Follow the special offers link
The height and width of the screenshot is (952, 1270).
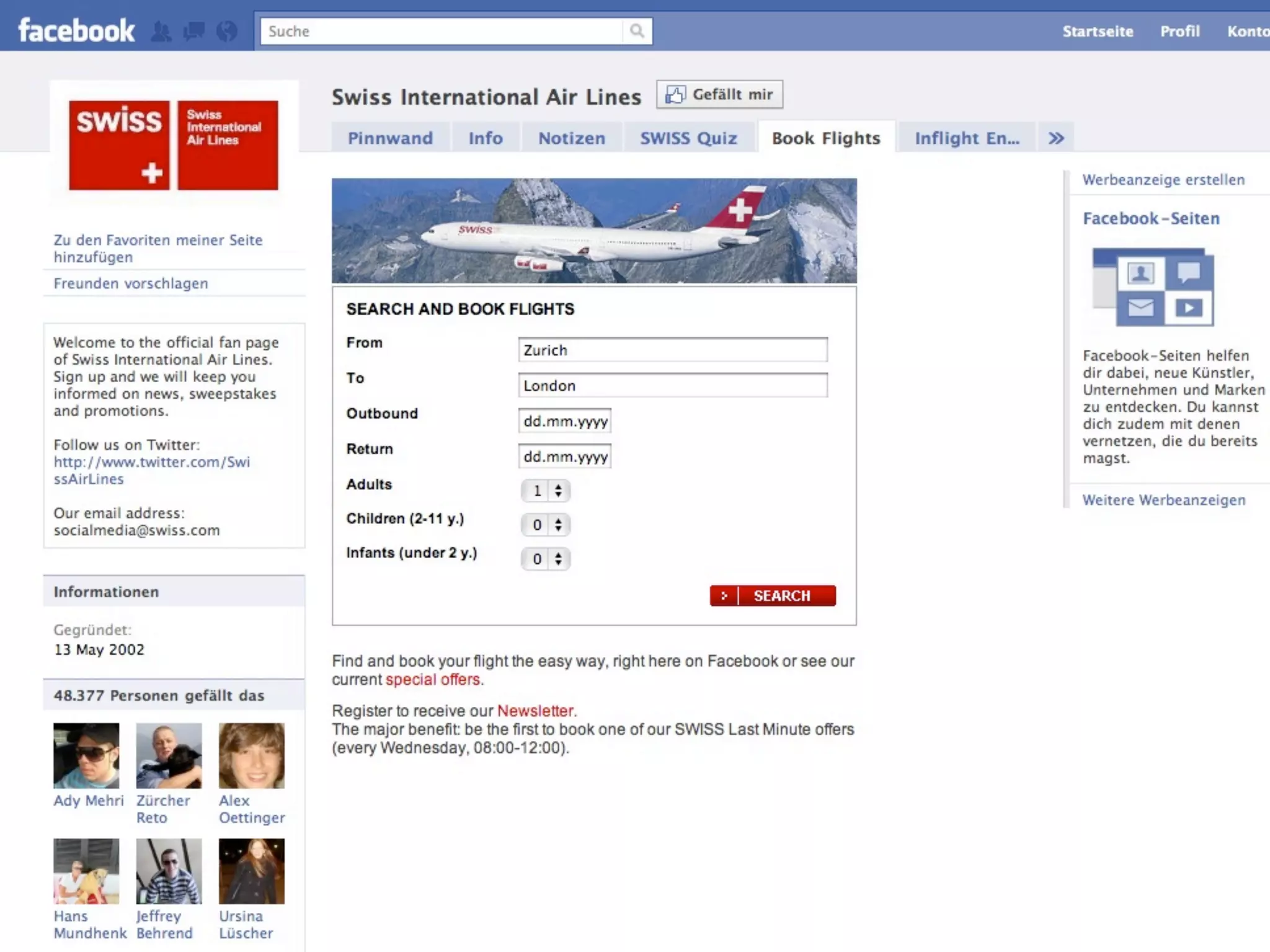432,680
